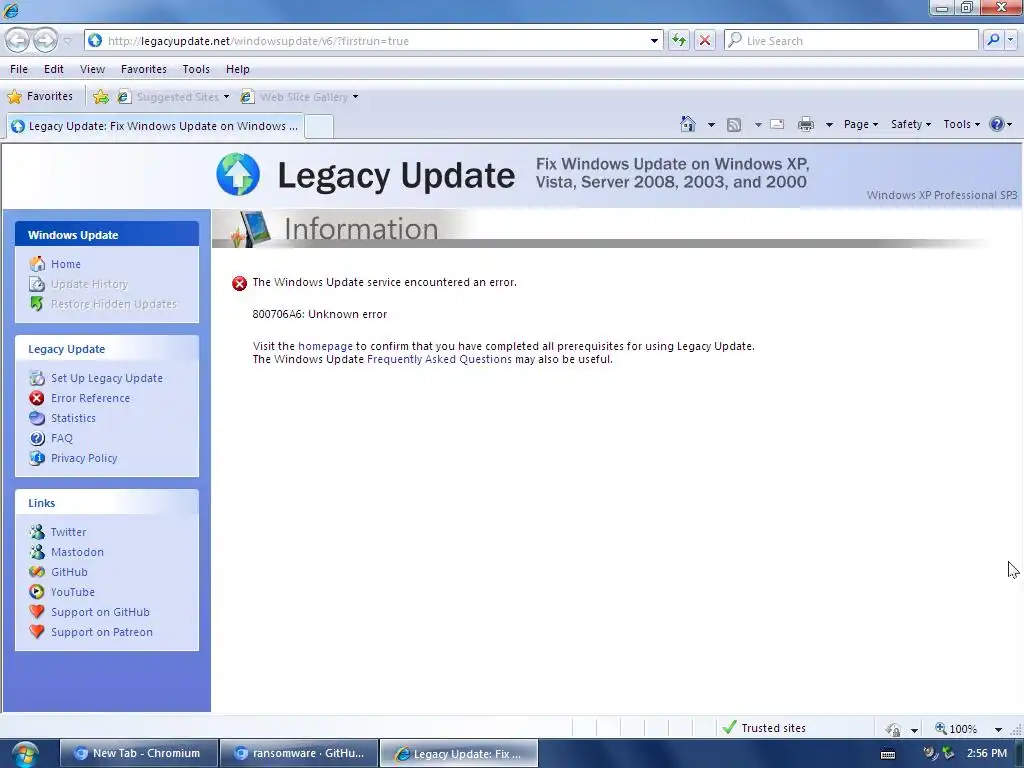Click the Favorites star button
The width and height of the screenshot is (1024, 768).
click(x=40, y=97)
